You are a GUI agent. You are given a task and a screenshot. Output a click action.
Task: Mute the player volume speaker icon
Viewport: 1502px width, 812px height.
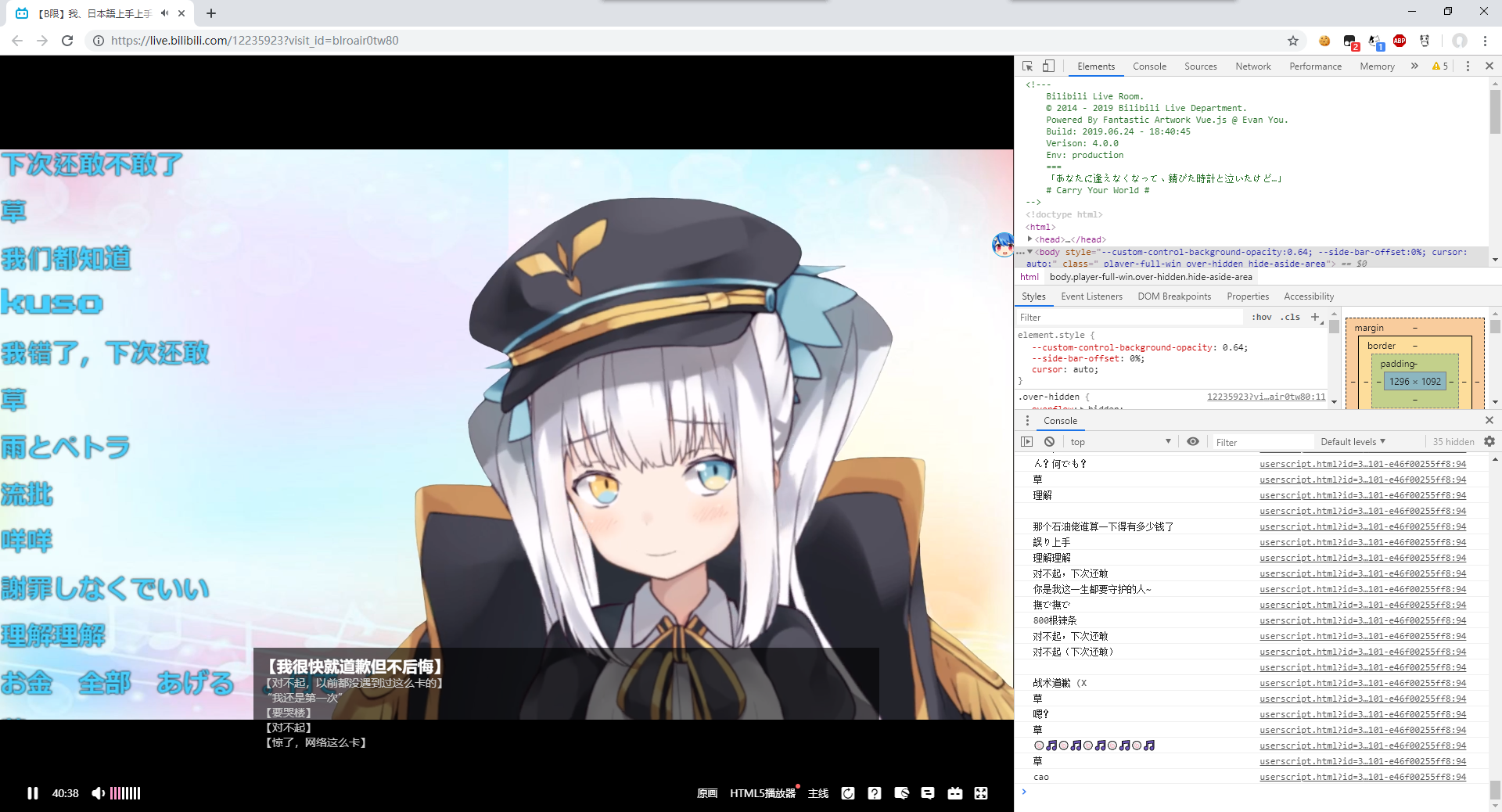(98, 793)
